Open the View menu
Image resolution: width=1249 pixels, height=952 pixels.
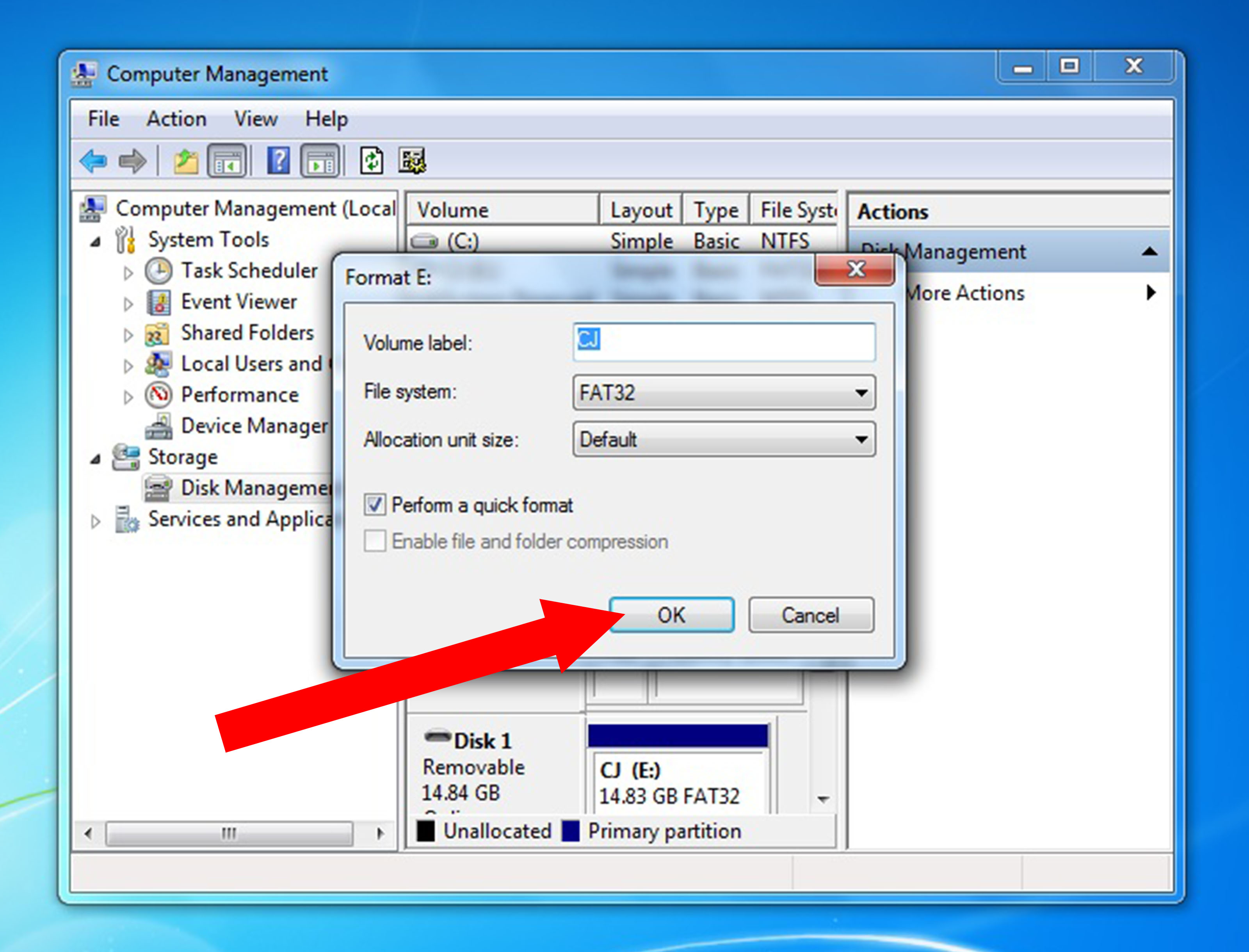(256, 119)
